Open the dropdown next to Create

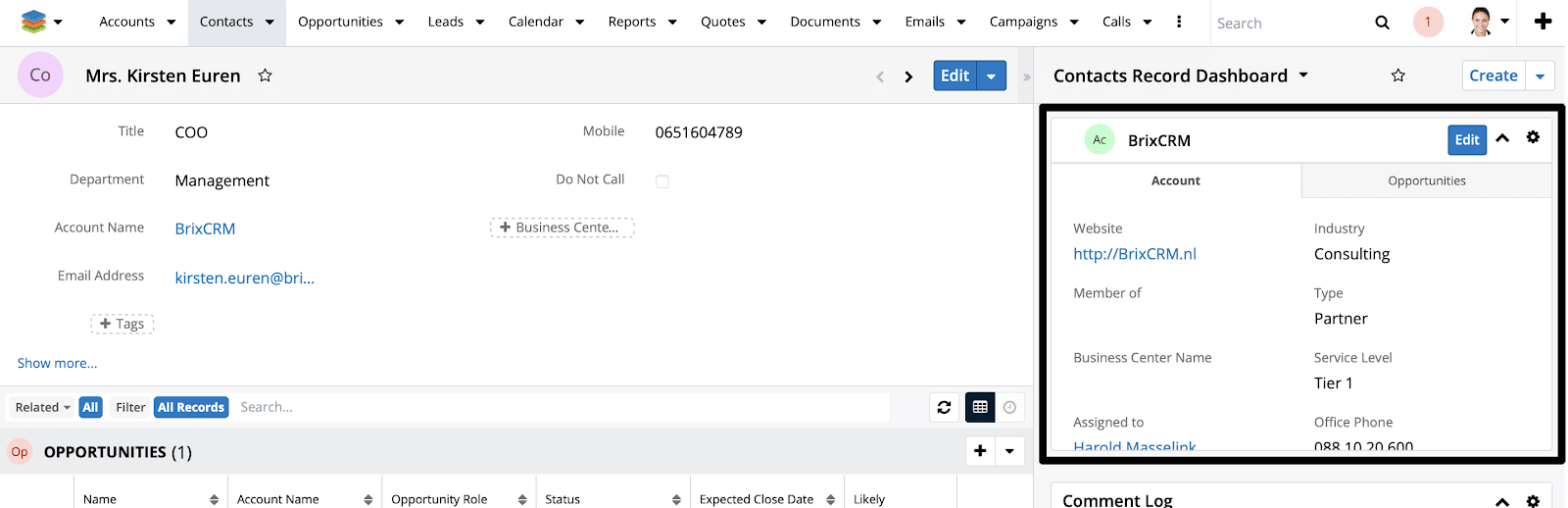point(1541,76)
